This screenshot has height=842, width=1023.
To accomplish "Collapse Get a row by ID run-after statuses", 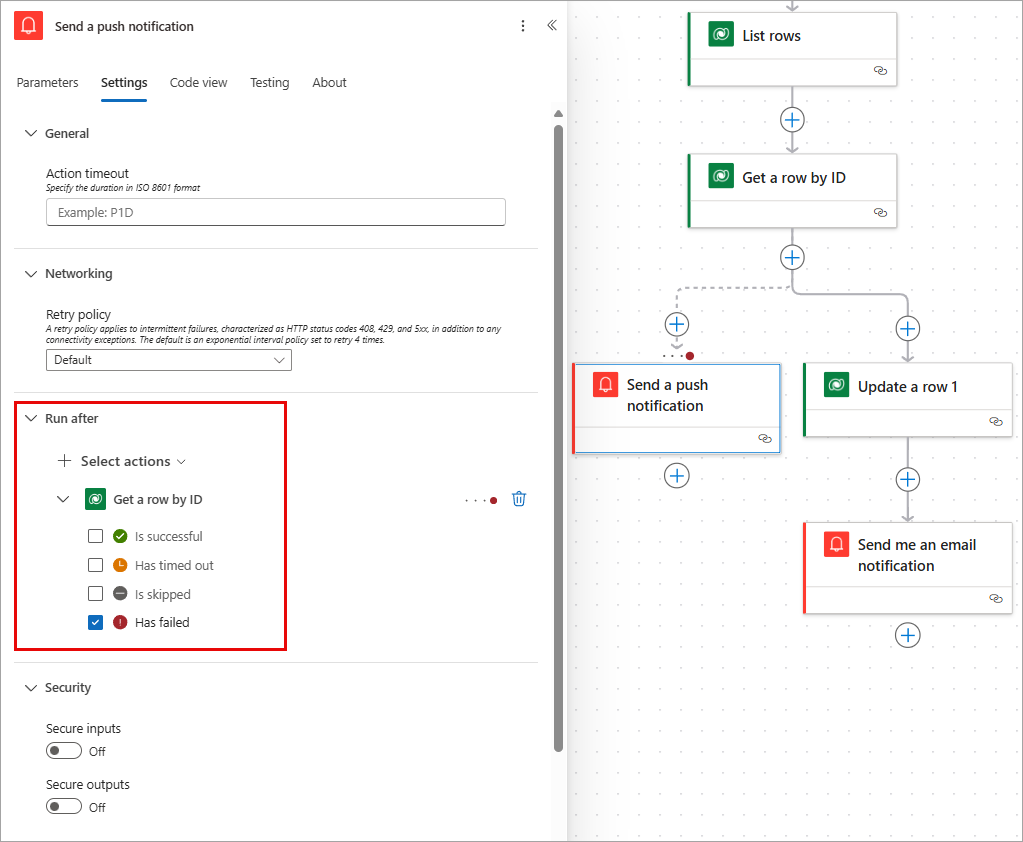I will [x=63, y=499].
